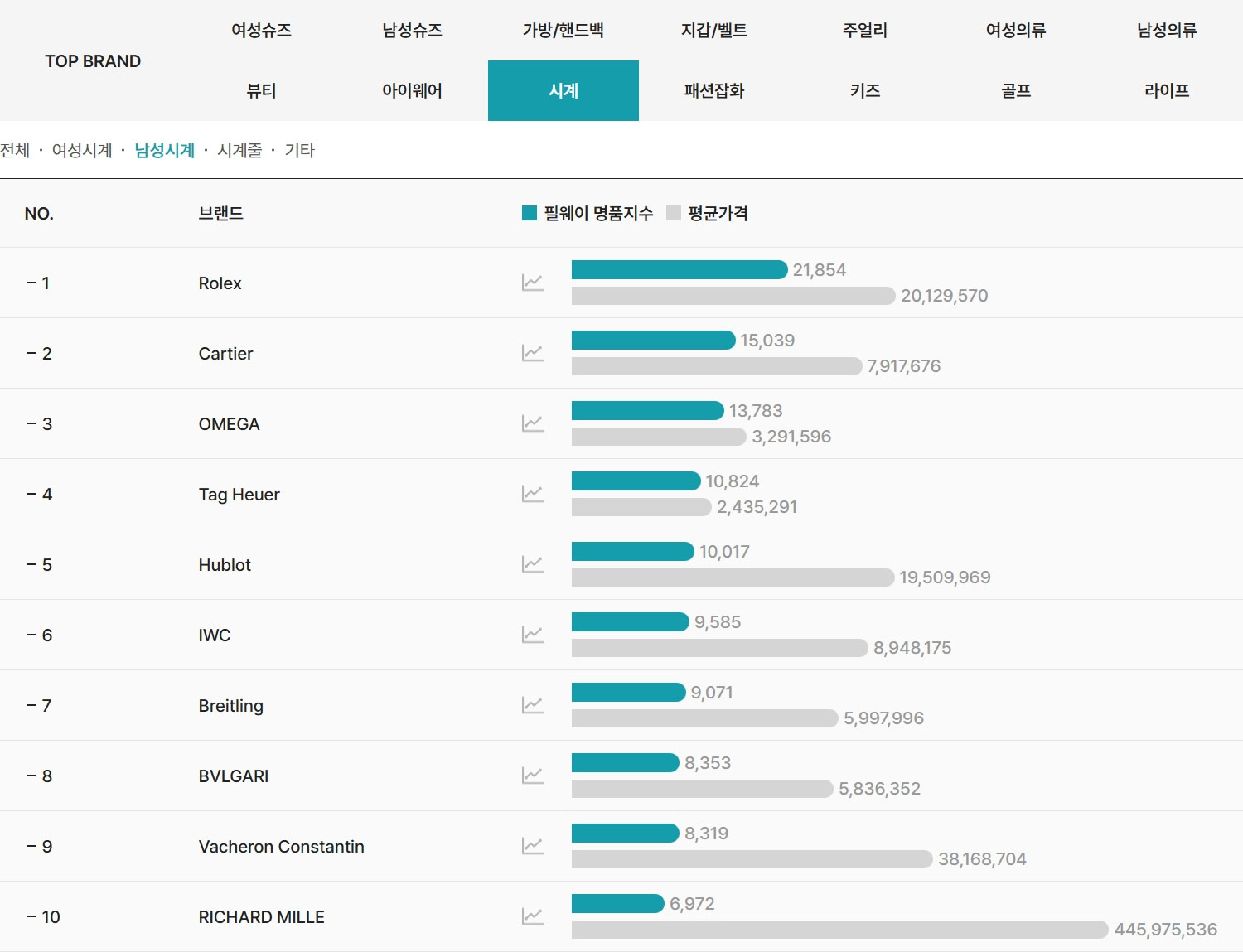Click OMEGA average price 3,291,596

point(791,437)
